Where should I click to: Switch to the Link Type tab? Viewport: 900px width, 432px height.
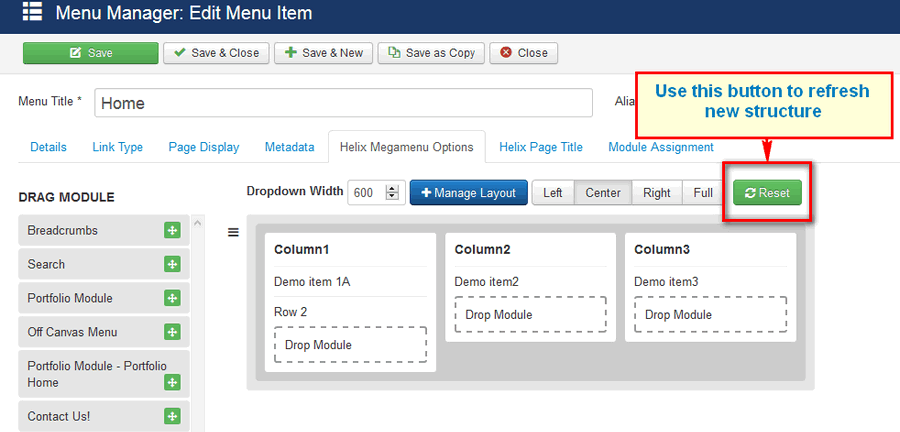click(x=117, y=147)
